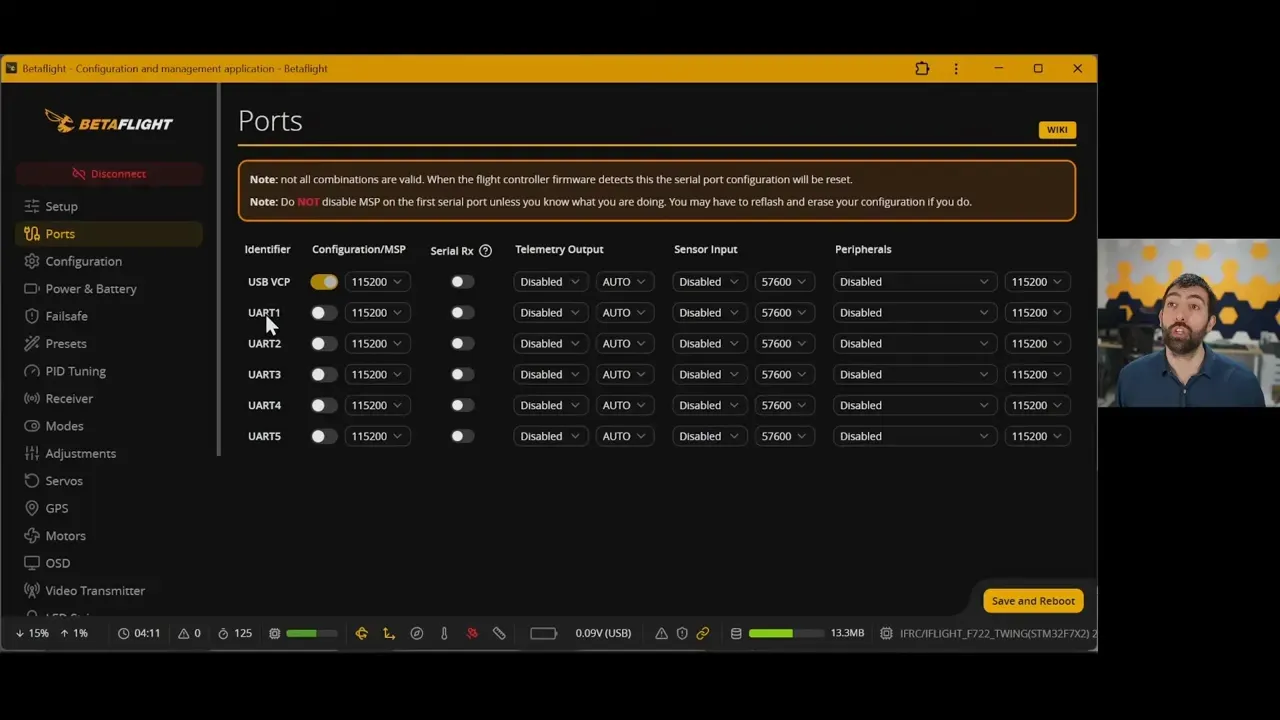Screen dimensions: 1280x720
Task: Click red GPS satellite status icon
Action: click(x=472, y=634)
